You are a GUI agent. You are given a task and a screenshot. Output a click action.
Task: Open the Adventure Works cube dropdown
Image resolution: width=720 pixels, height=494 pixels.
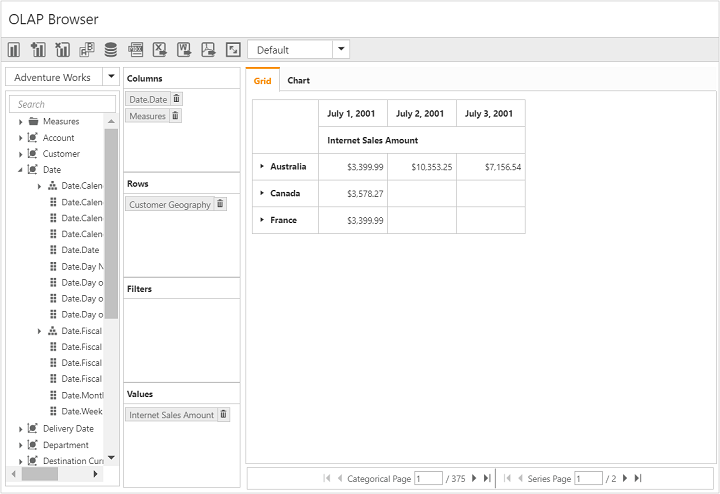111,77
